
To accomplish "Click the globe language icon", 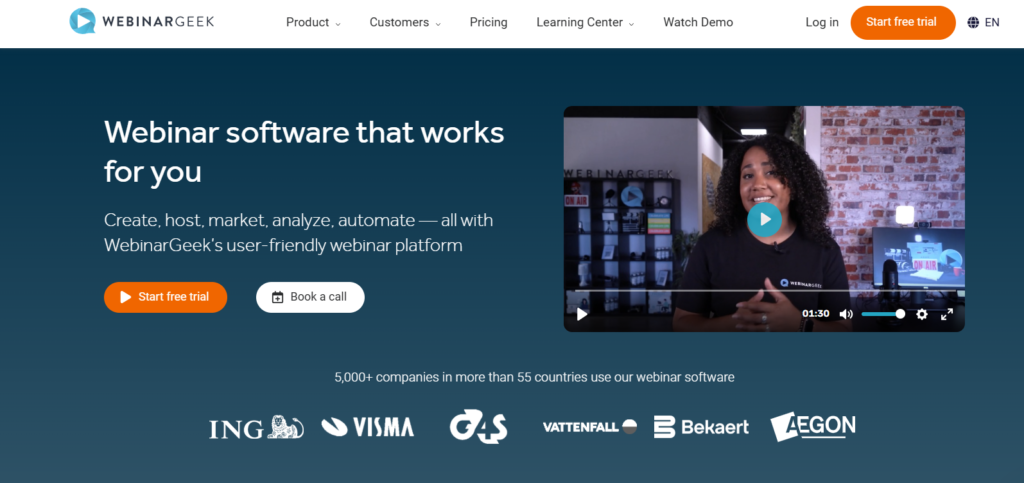I will tap(973, 22).
